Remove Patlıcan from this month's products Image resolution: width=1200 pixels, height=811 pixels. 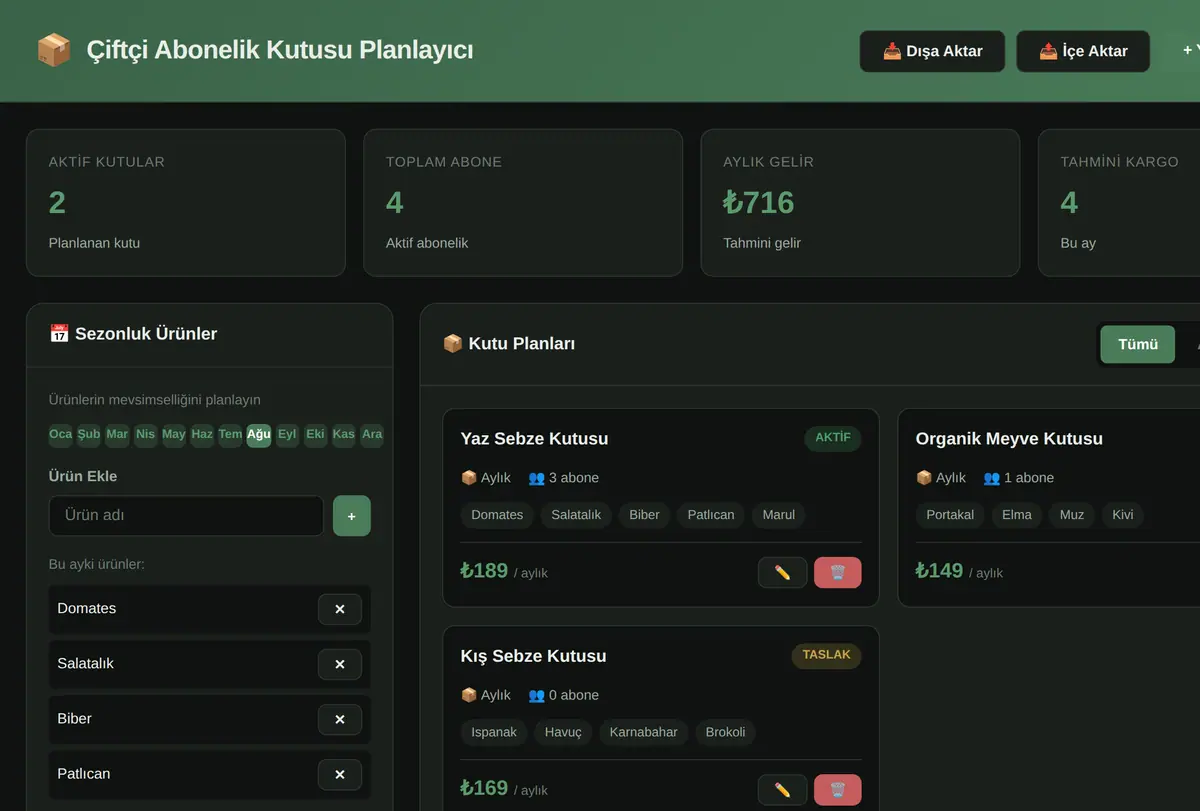[340, 774]
